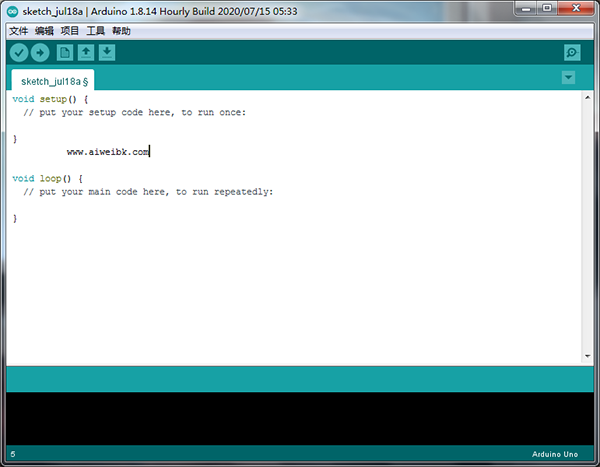The height and width of the screenshot is (467, 600).
Task: Click the www.aiweibk.com text line
Action: [x=108, y=152]
